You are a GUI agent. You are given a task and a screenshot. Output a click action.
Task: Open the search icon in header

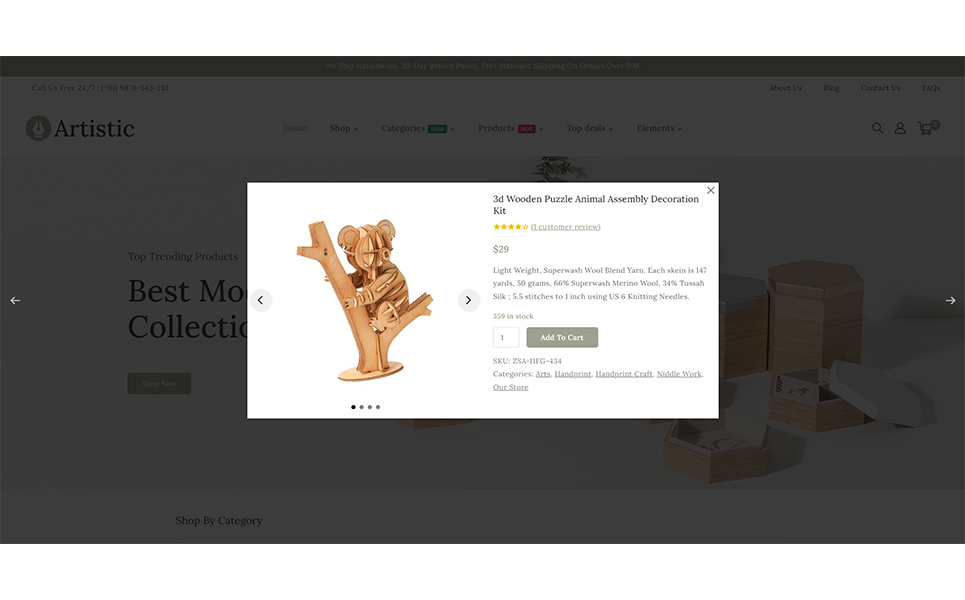click(877, 128)
